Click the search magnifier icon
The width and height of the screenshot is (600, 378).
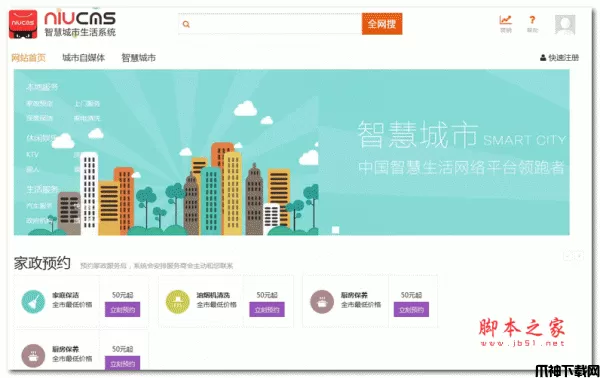click(186, 24)
